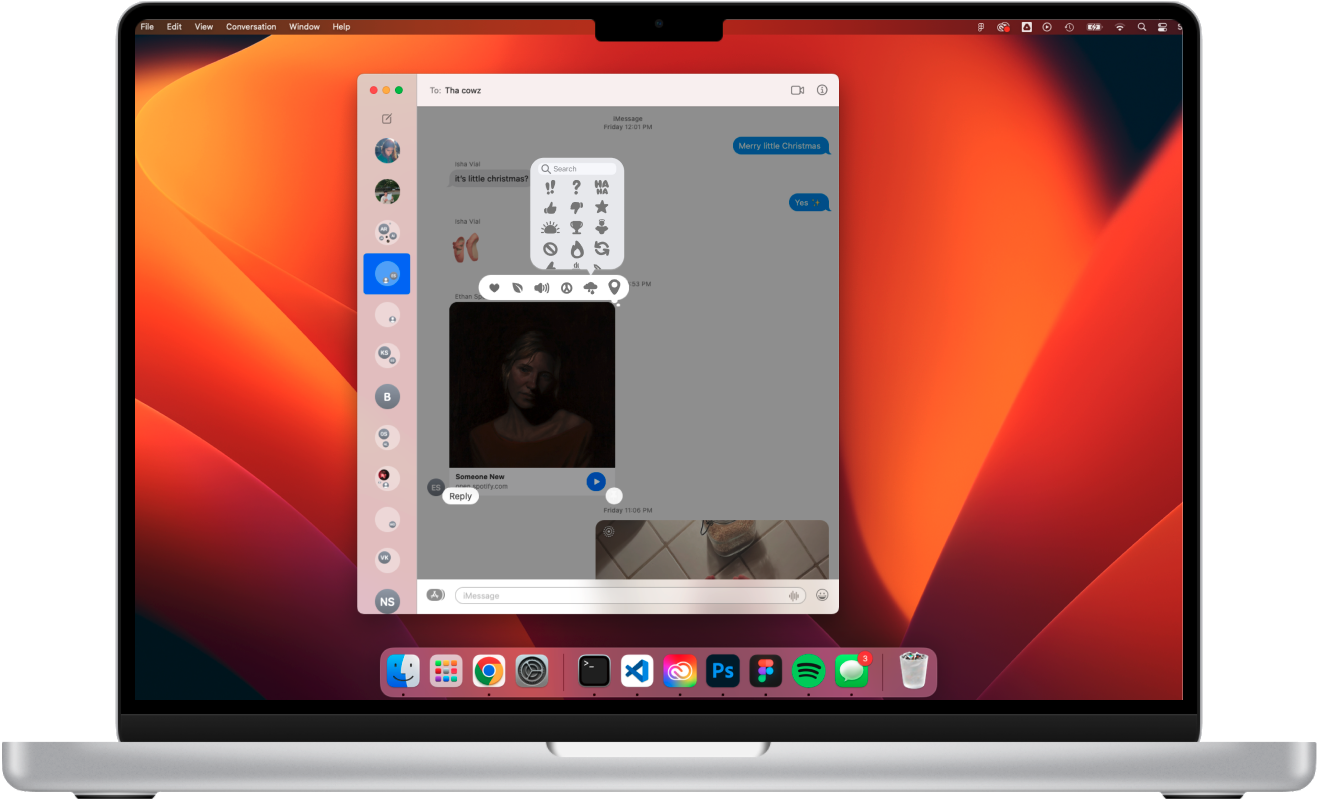The width and height of the screenshot is (1319, 800).
Task: Open the emoji picker beside the message field
Action: [x=821, y=595]
